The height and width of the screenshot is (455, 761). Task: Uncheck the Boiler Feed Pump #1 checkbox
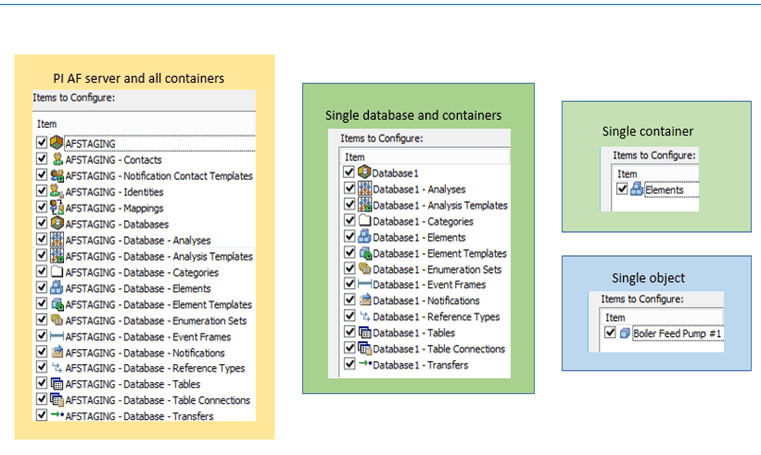point(610,333)
